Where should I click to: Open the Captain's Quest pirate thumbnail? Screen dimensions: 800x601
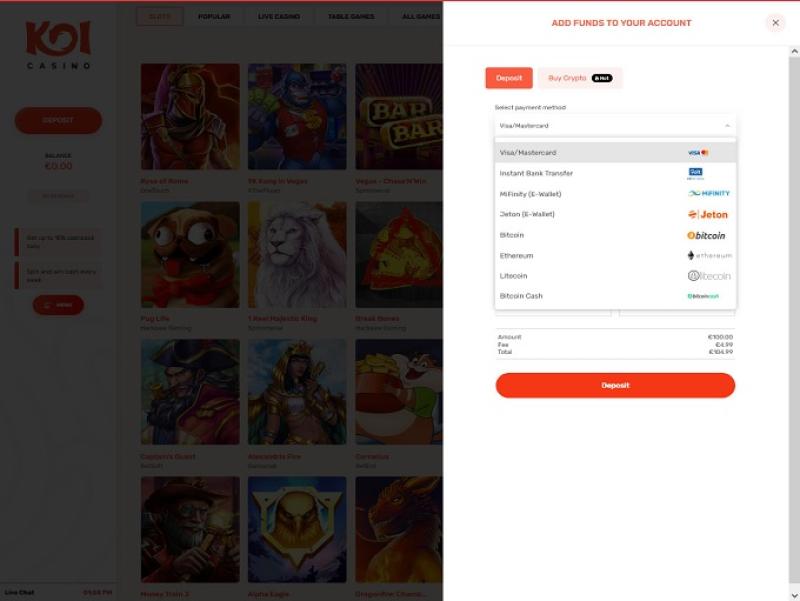190,392
